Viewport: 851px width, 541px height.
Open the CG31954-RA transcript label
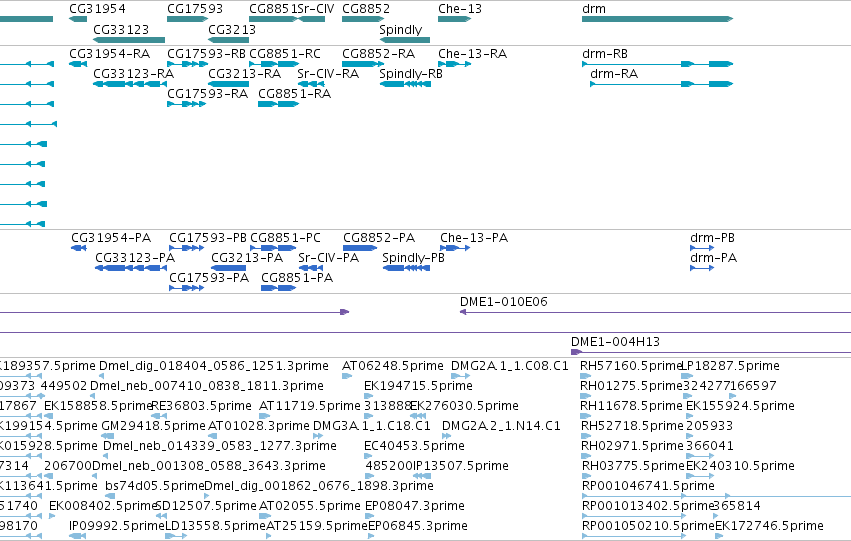pos(110,54)
